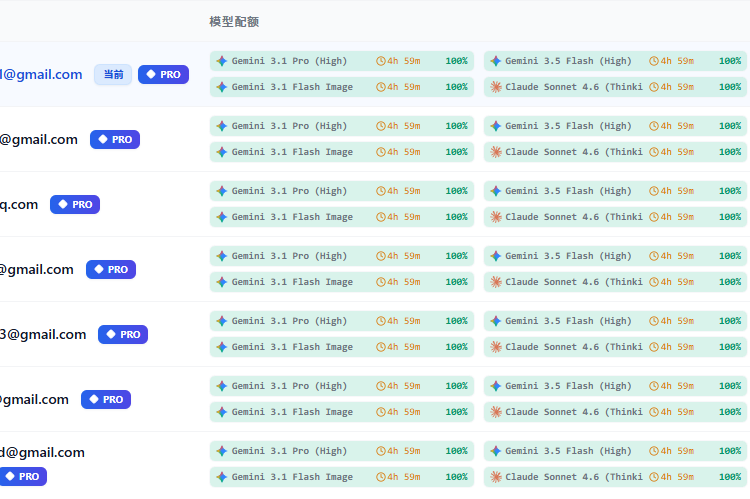Click clock icon of Flash Image, d@gmail.com row

380,477
